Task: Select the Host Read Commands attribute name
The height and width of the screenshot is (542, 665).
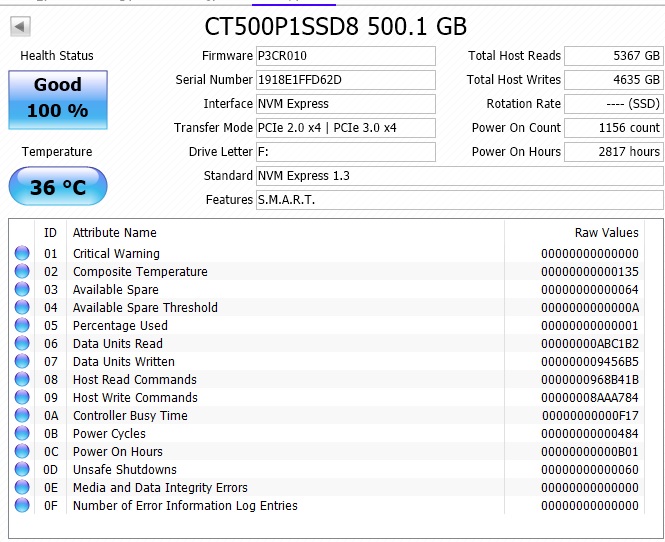Action: [x=134, y=380]
